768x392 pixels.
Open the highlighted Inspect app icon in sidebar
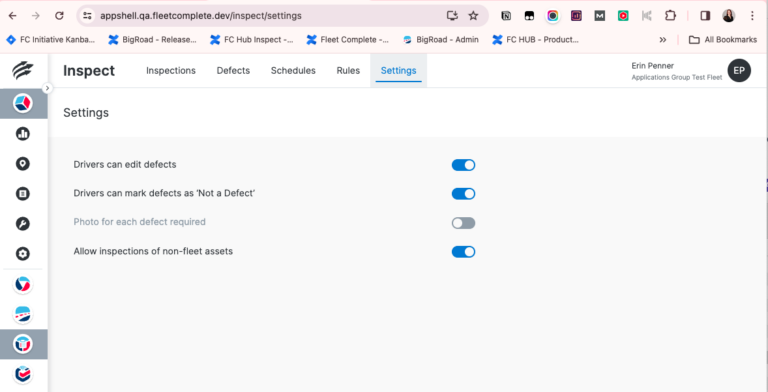pos(23,344)
